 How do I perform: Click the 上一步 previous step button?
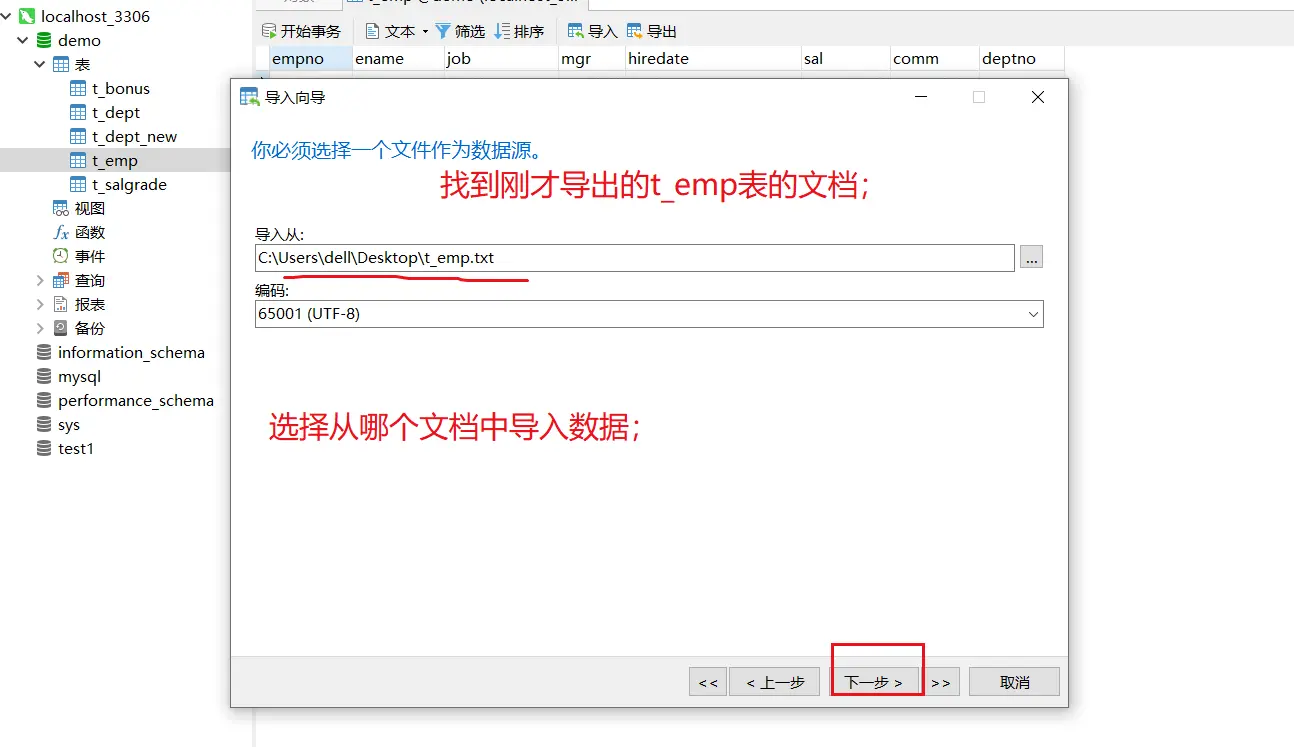coord(775,682)
